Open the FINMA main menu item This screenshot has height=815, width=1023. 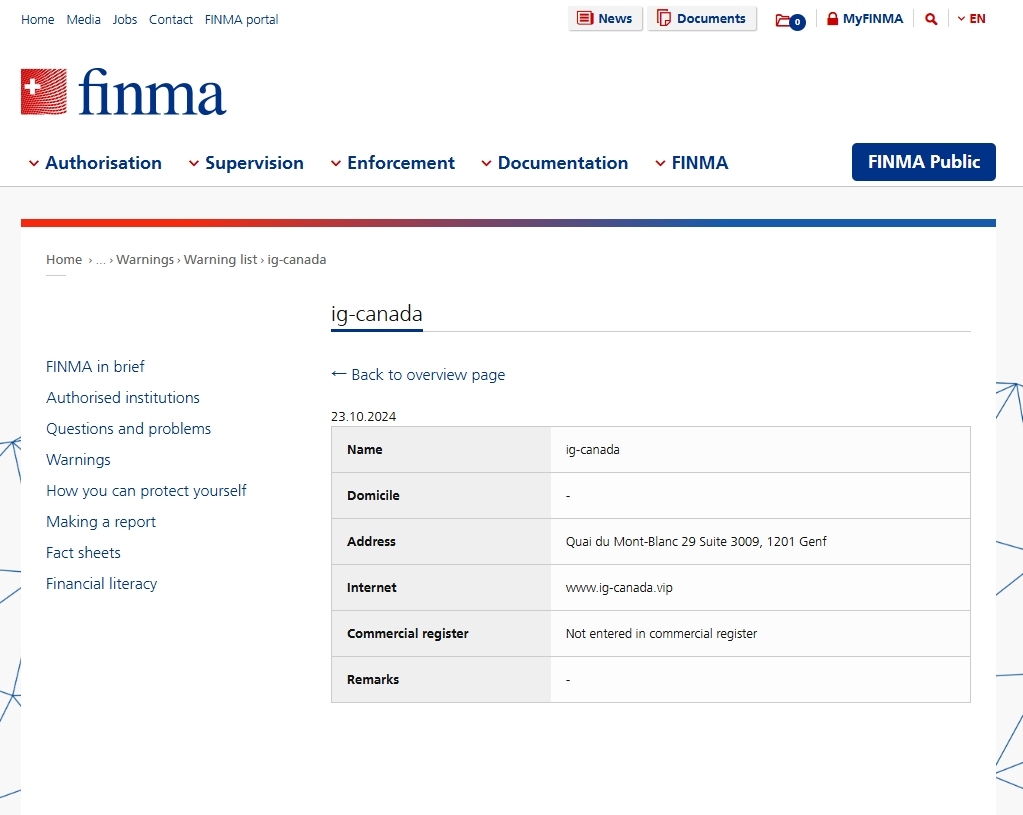tap(691, 163)
